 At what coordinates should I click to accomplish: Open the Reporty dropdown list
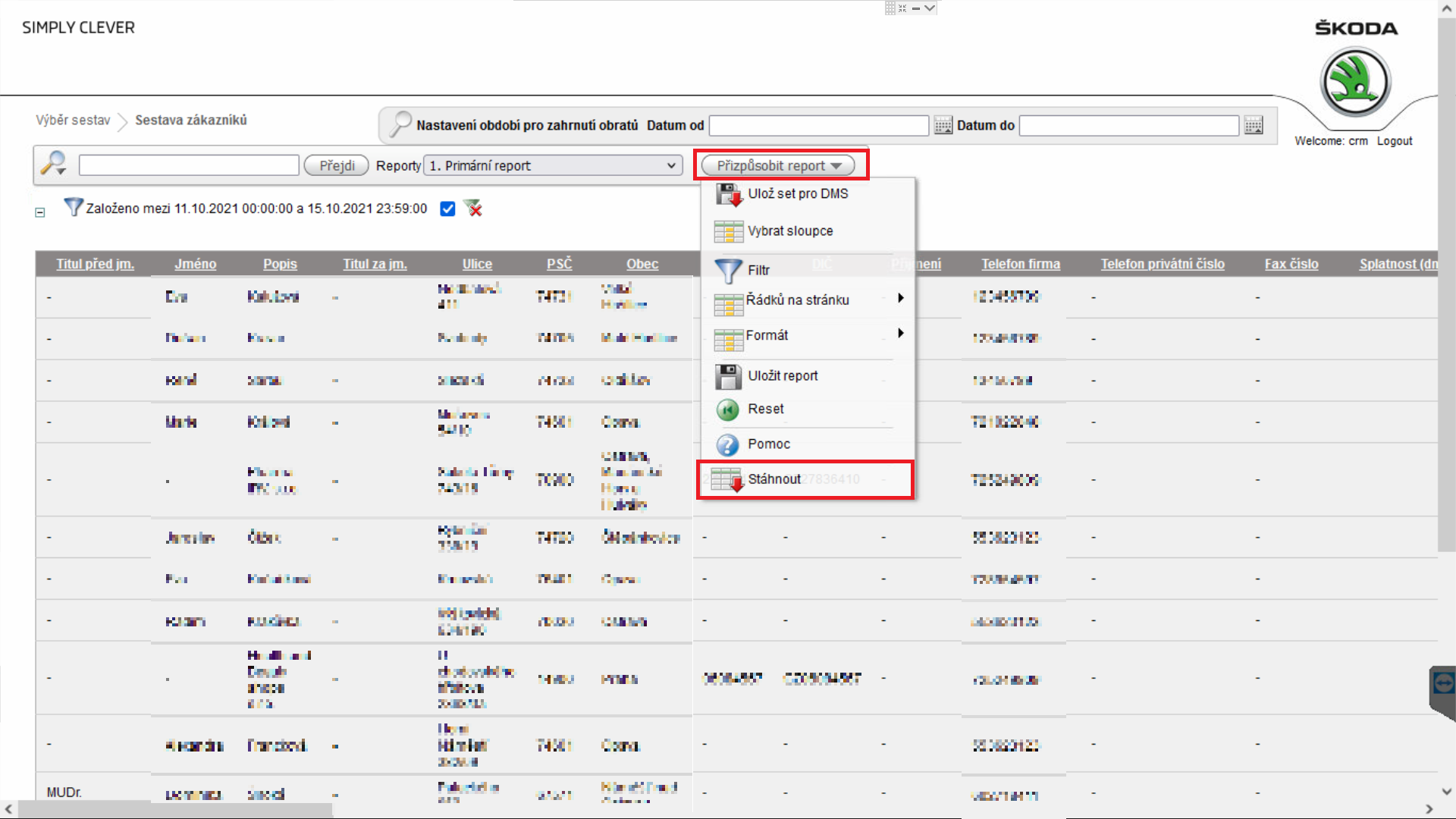[553, 165]
